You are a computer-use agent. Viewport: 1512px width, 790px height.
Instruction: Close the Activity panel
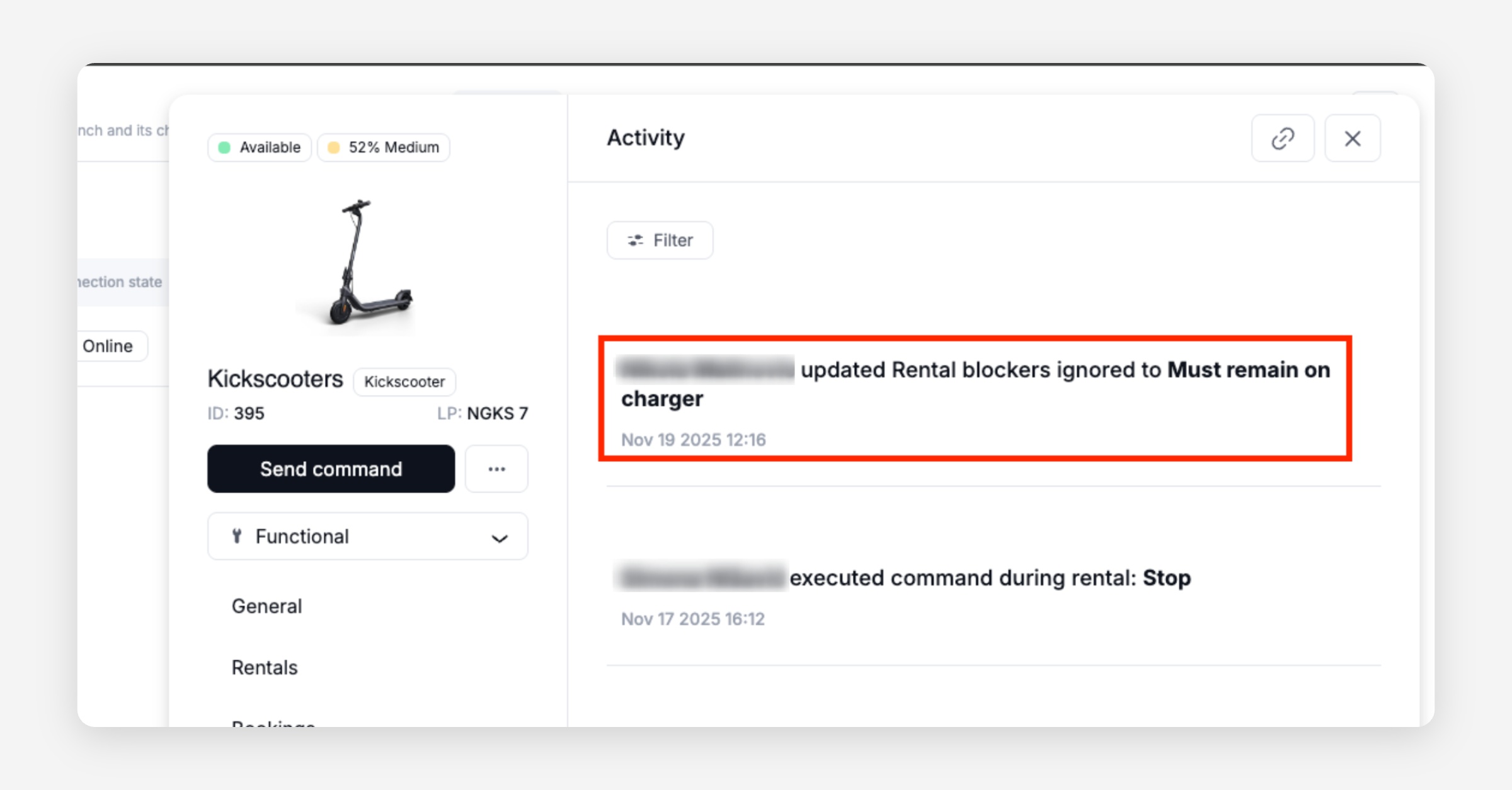tap(1352, 139)
